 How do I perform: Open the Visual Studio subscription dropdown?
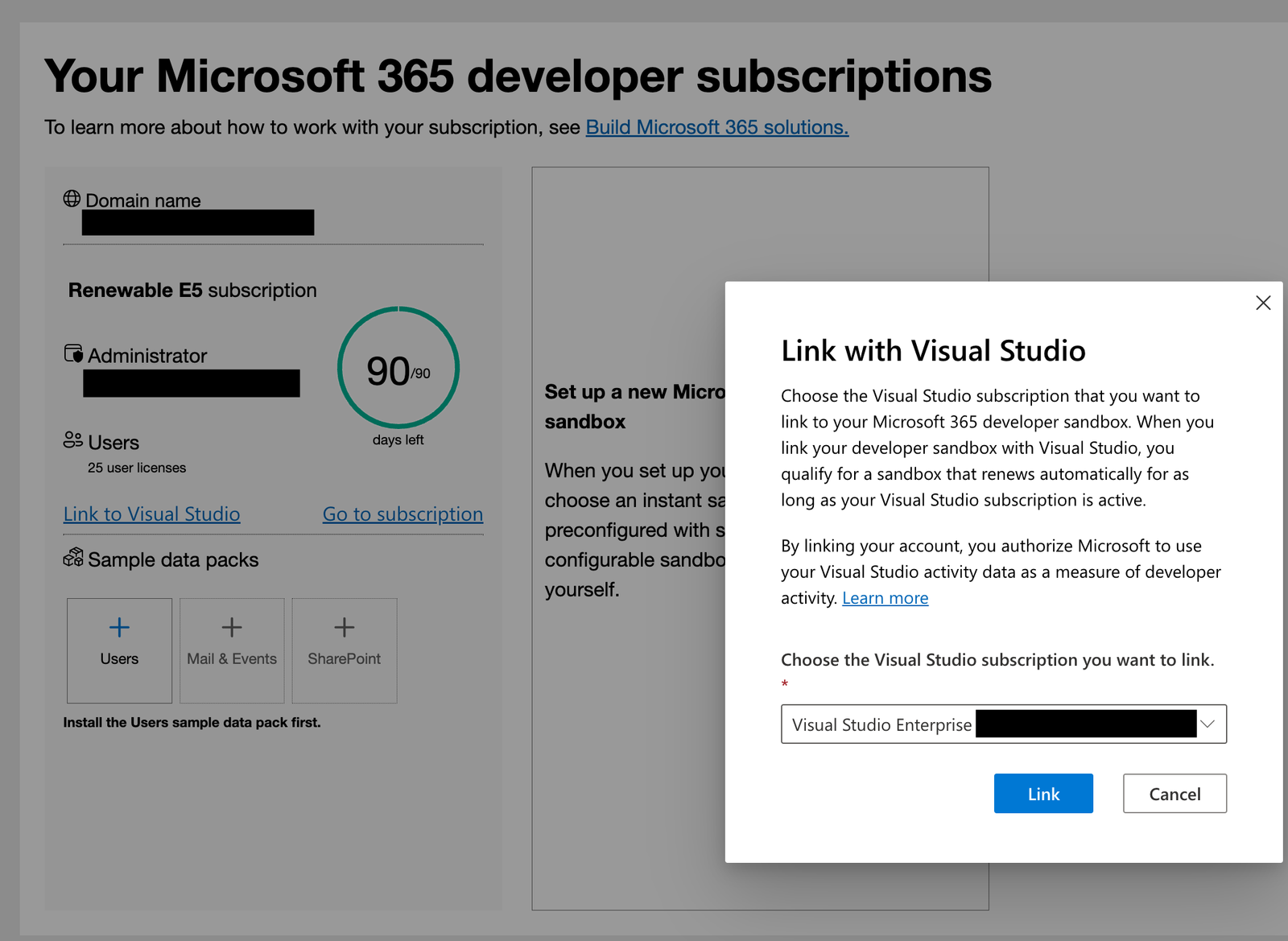click(x=1207, y=724)
